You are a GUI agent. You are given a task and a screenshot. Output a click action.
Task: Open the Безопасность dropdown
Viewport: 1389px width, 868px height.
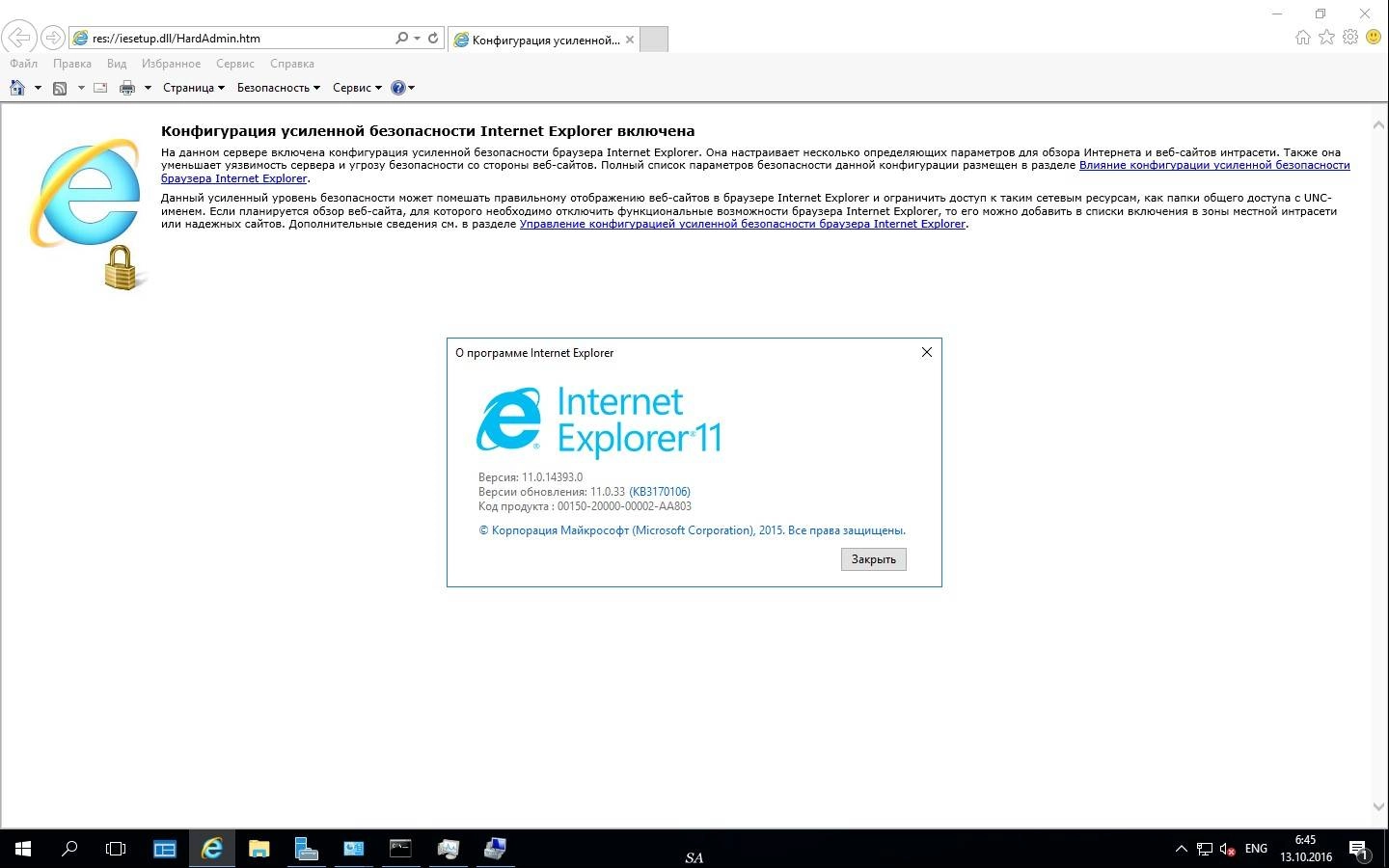pos(278,88)
